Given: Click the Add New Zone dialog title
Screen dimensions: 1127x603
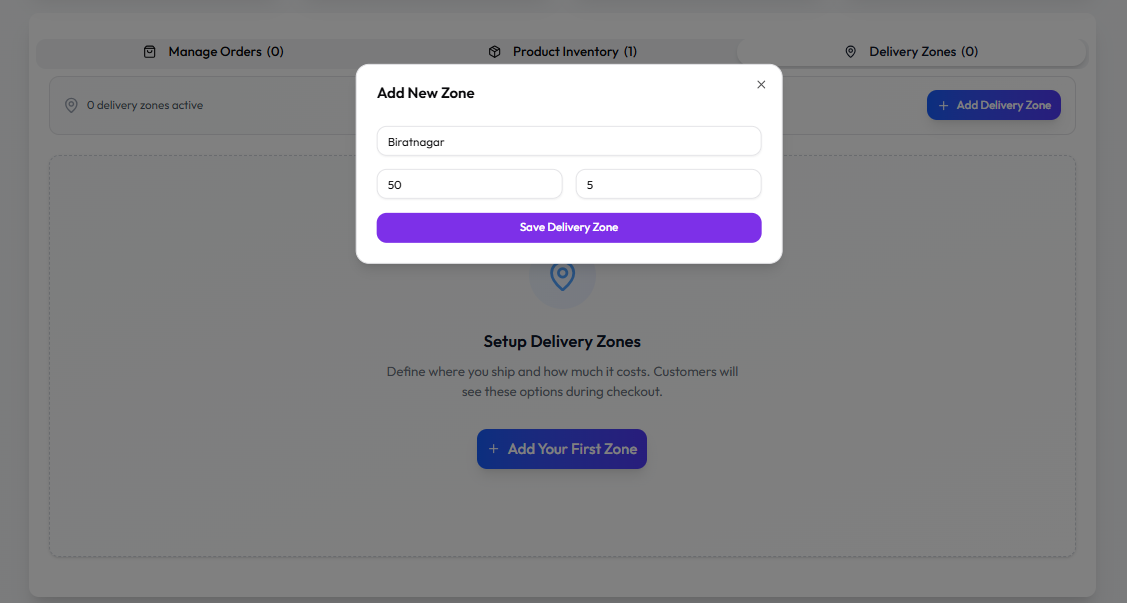Looking at the screenshot, I should 426,93.
